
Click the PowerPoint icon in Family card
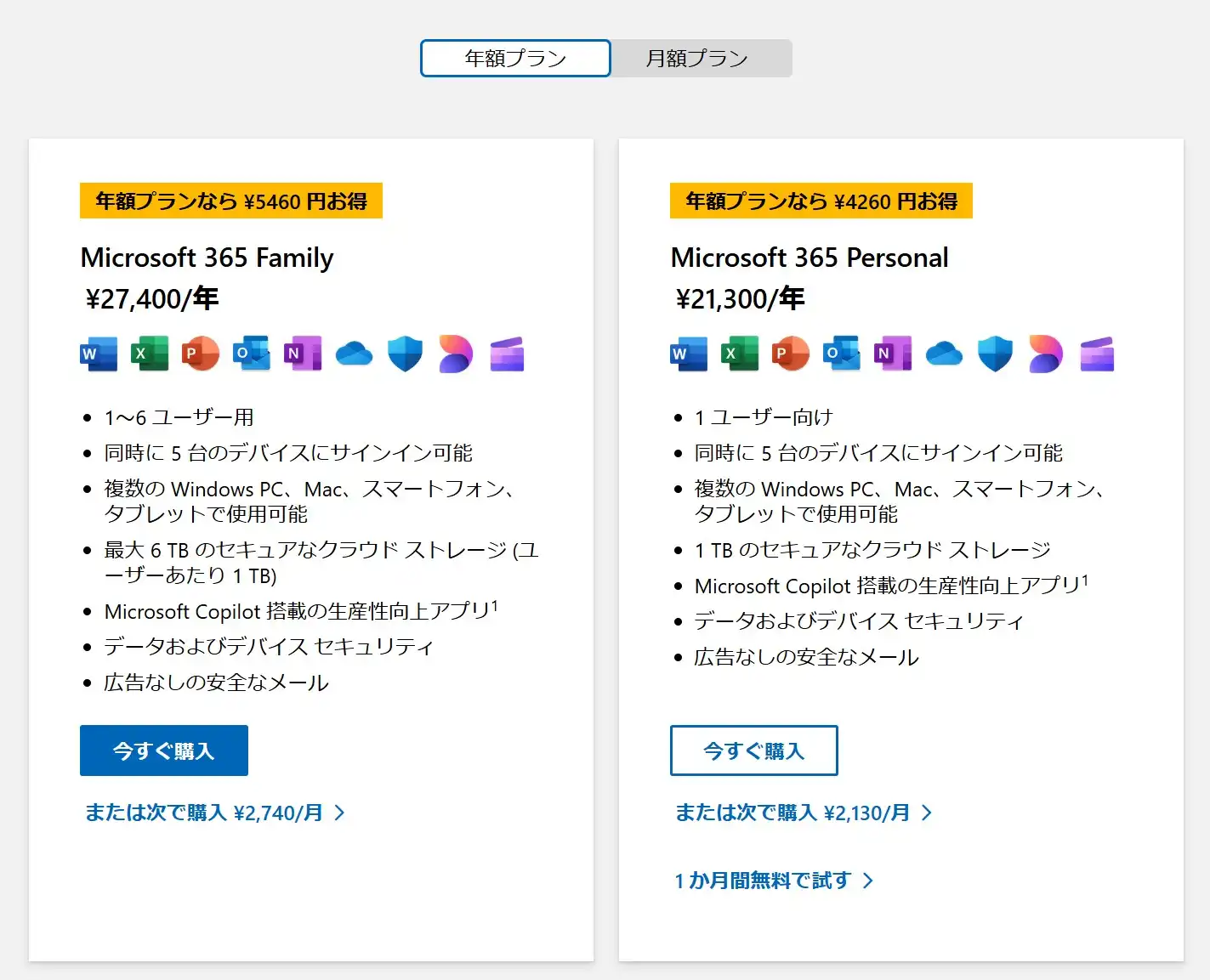pos(201,354)
